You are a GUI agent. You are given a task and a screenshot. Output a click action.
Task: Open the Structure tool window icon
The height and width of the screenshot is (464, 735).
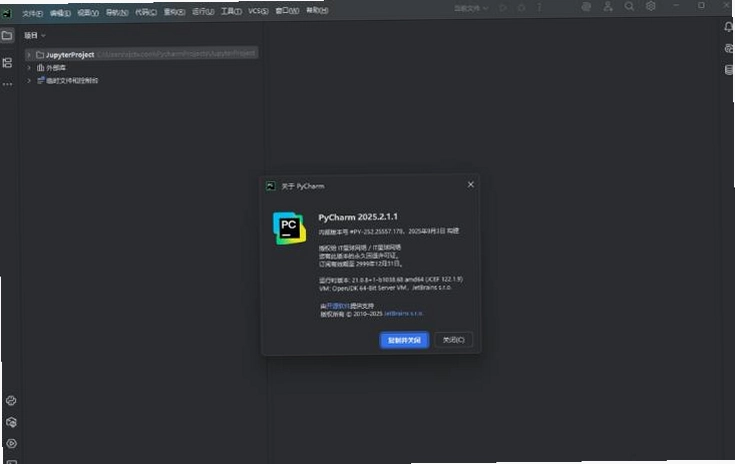(x=7, y=63)
